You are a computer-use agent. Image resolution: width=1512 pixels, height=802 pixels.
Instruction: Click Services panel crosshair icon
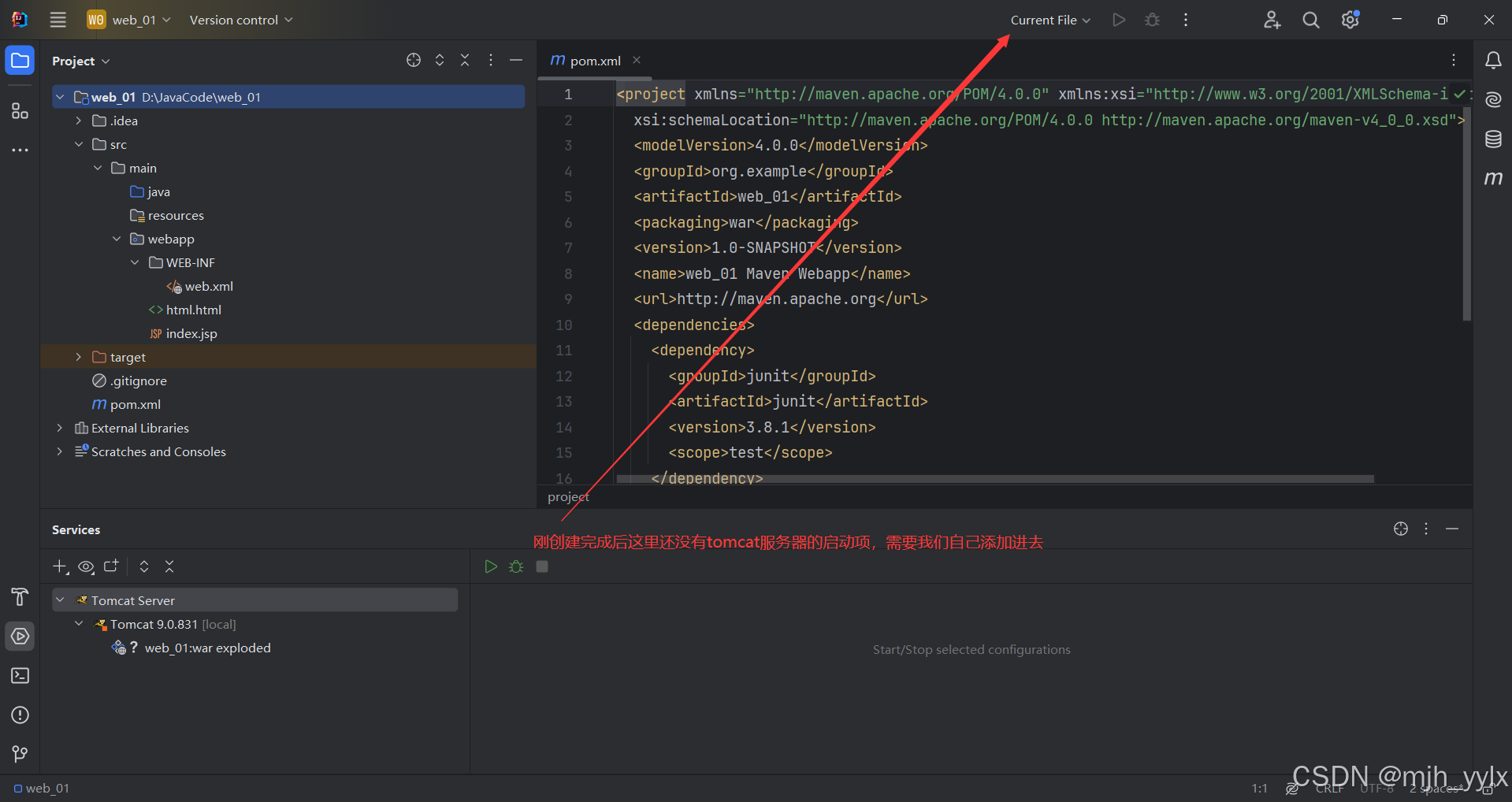point(1401,529)
